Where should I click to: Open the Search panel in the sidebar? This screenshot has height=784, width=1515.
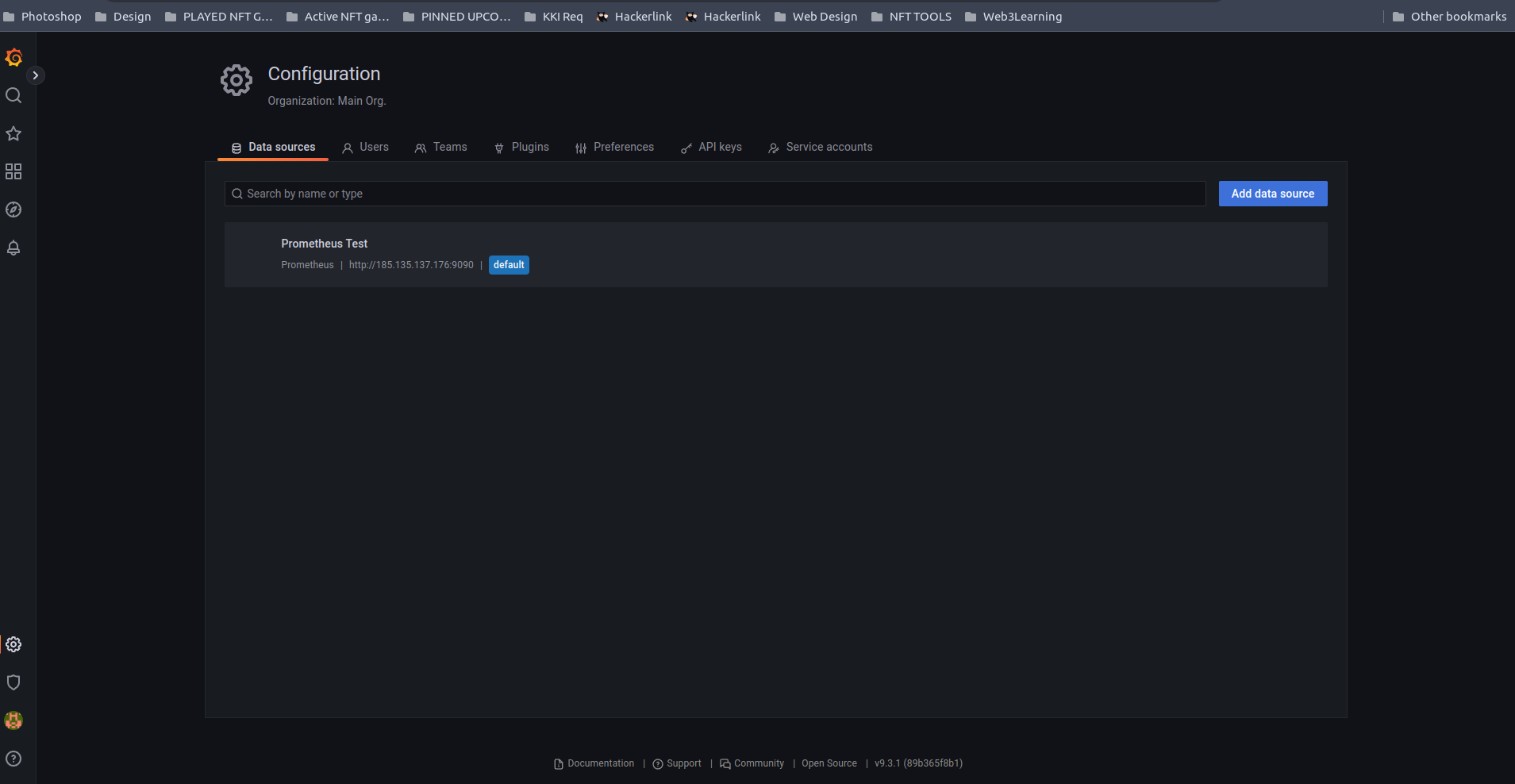pyautogui.click(x=13, y=94)
